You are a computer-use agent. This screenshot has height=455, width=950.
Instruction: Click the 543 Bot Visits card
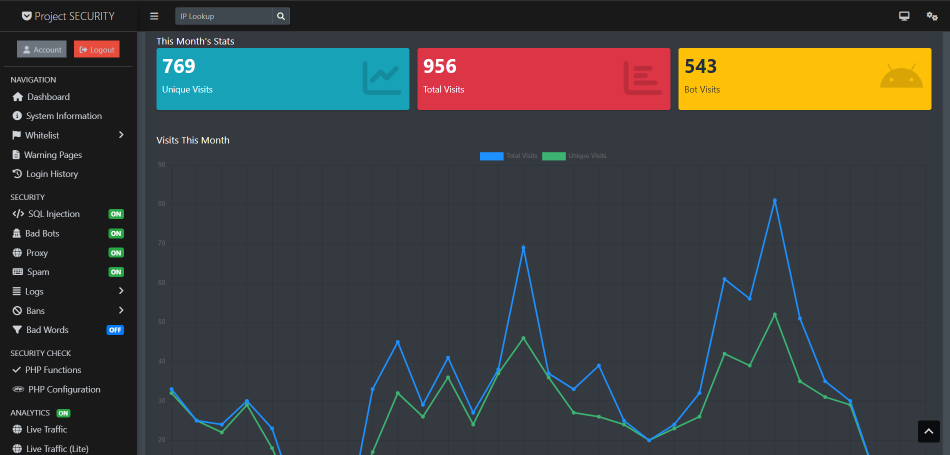tap(805, 79)
